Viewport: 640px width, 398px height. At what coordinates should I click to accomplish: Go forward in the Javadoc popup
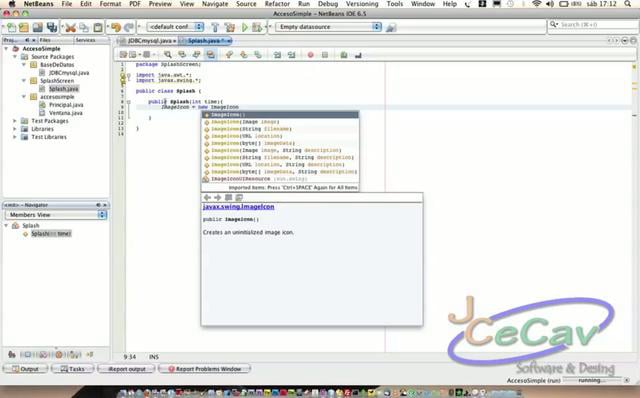[218, 198]
